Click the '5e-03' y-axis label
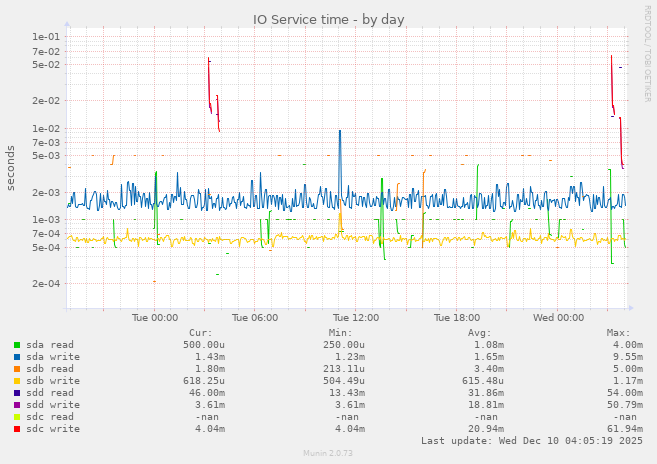The height and width of the screenshot is (464, 657). point(46,156)
